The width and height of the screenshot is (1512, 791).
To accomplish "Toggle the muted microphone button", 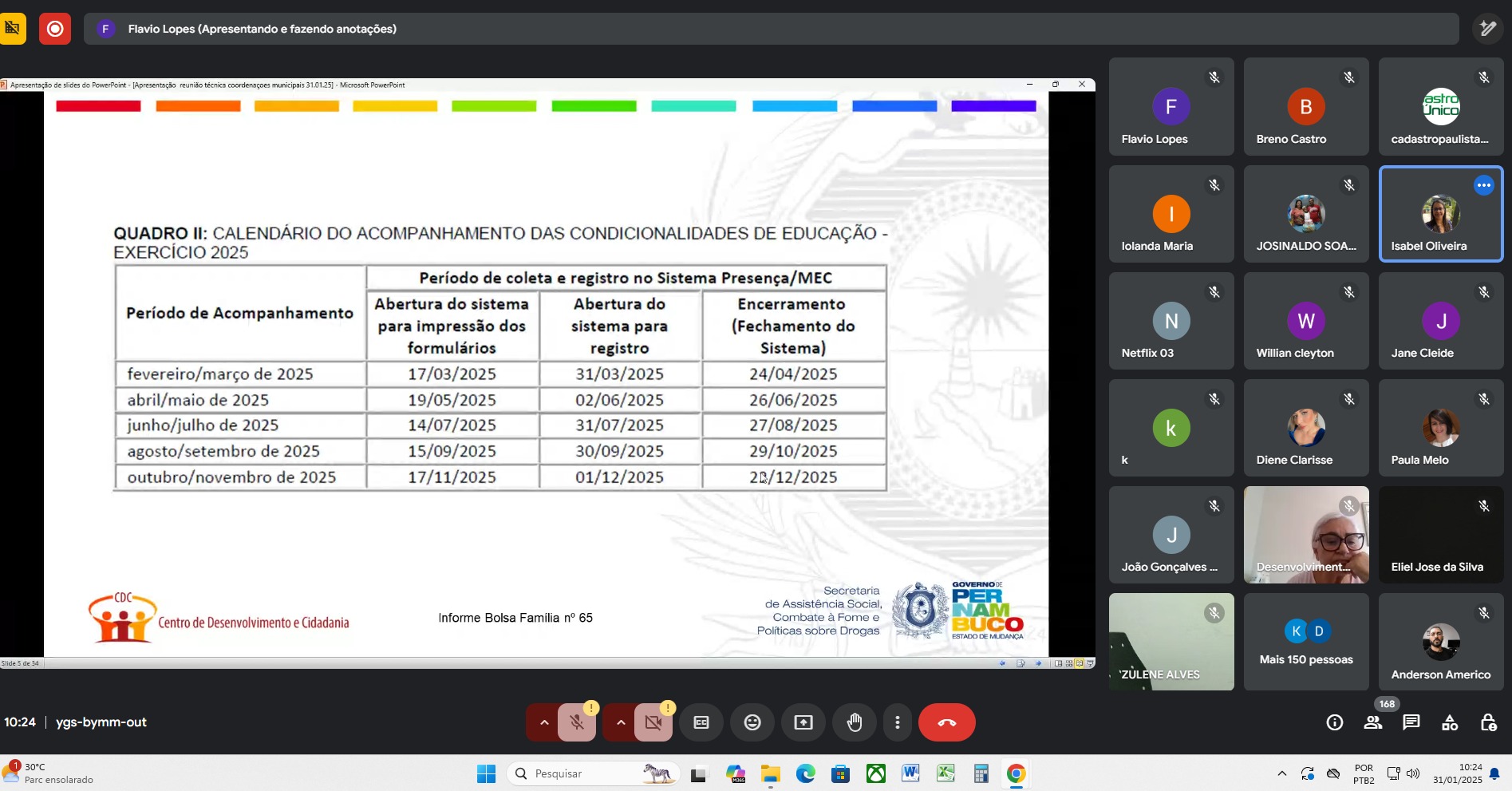I will click(577, 722).
